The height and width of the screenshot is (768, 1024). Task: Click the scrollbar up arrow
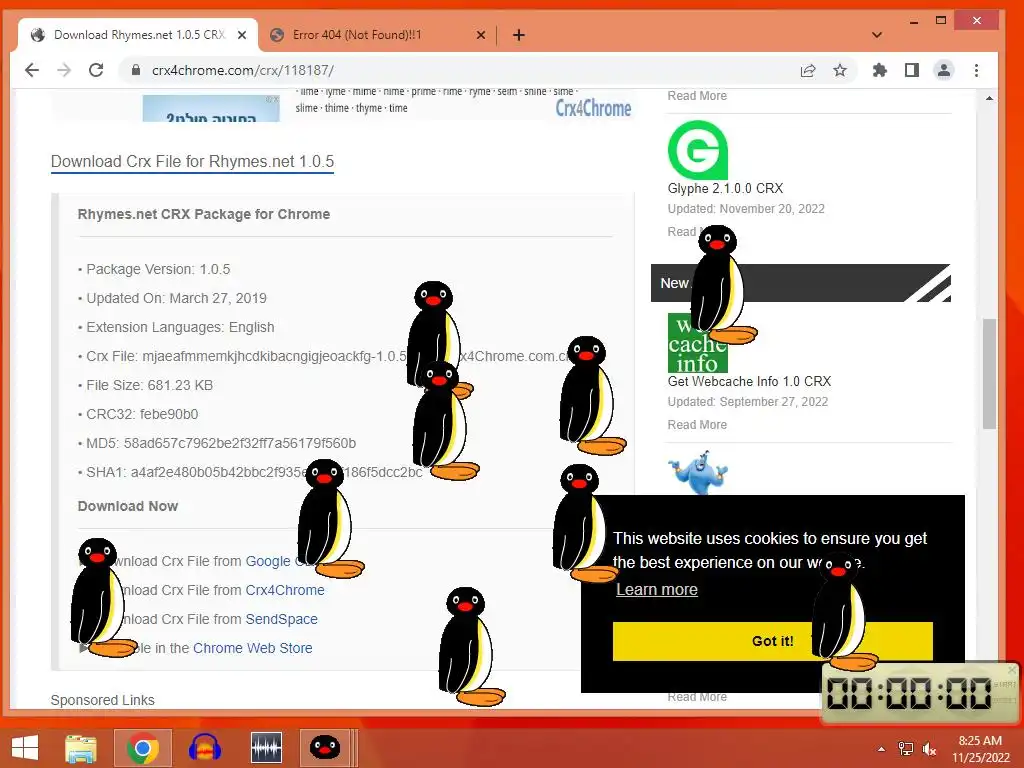(x=989, y=98)
